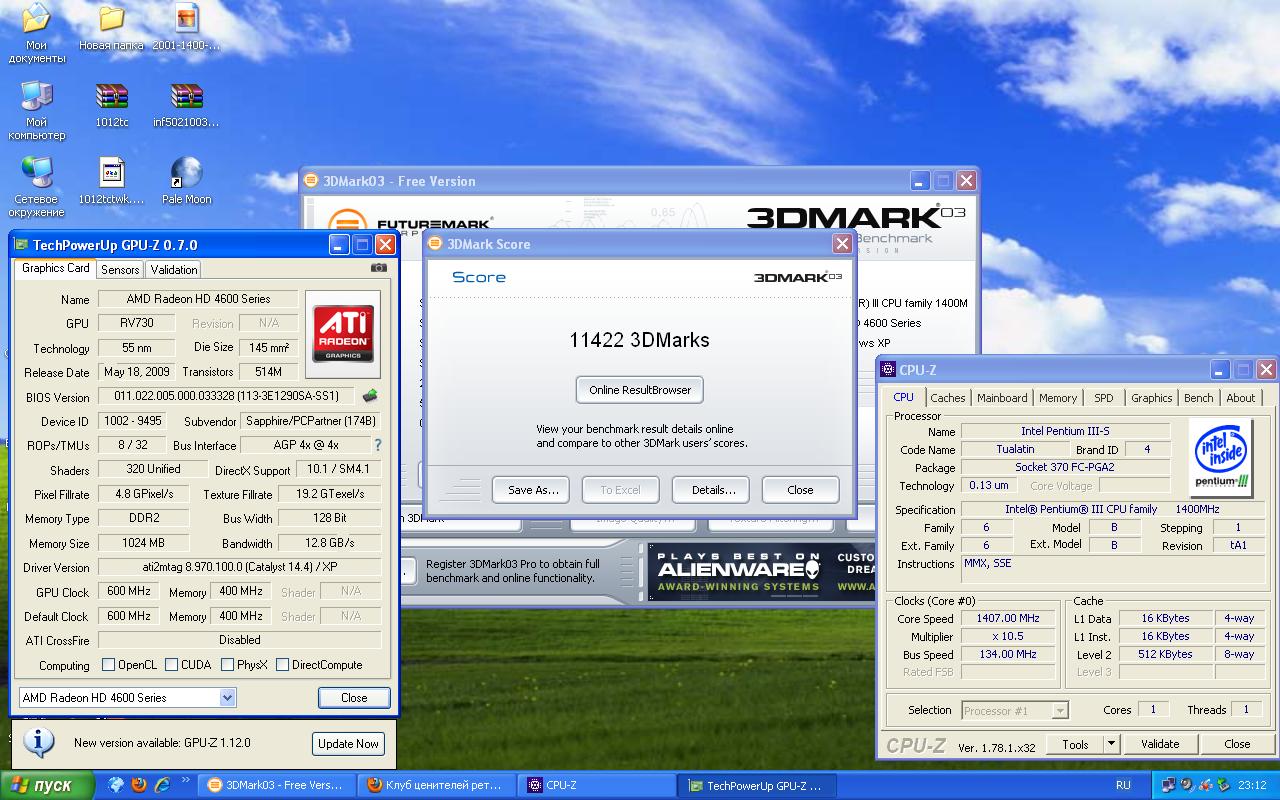Click the RU language indicator in the taskbar
Image resolution: width=1280 pixels, height=800 pixels.
(1123, 785)
